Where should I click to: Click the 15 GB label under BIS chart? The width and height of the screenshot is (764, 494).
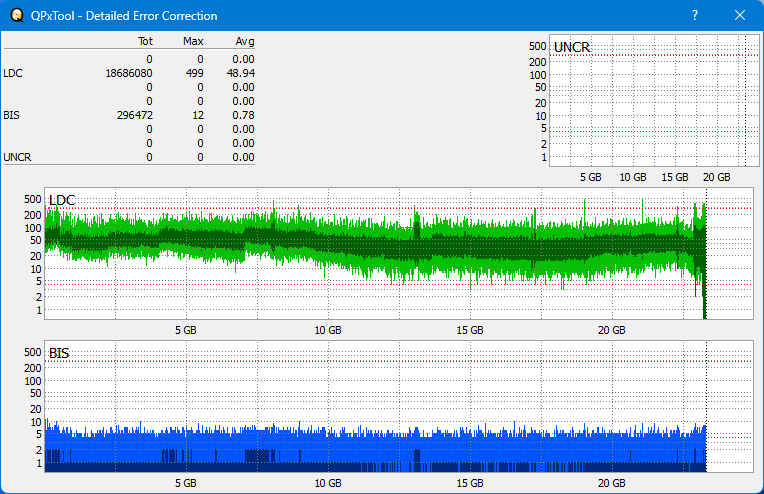pos(469,482)
